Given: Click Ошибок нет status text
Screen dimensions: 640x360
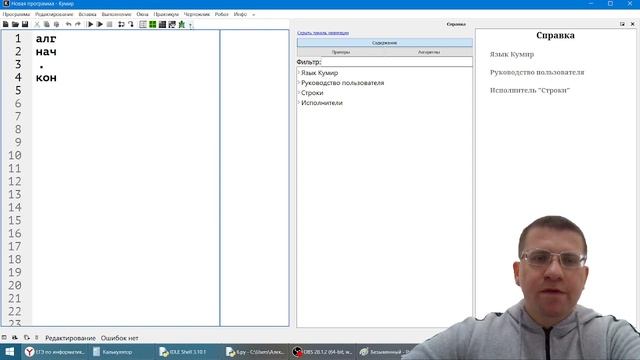Looking at the screenshot, I should click(120, 338).
